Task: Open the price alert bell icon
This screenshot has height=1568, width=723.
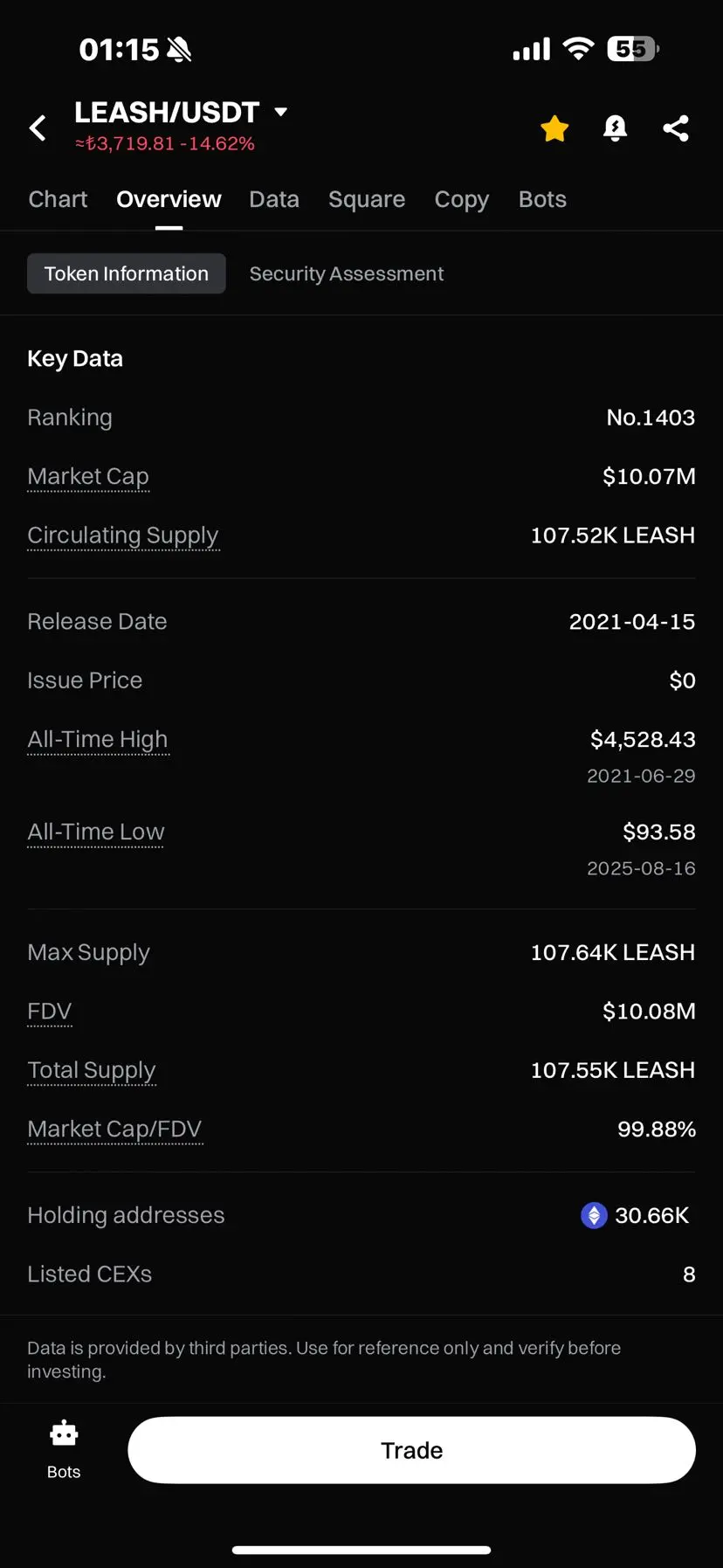Action: 616,128
